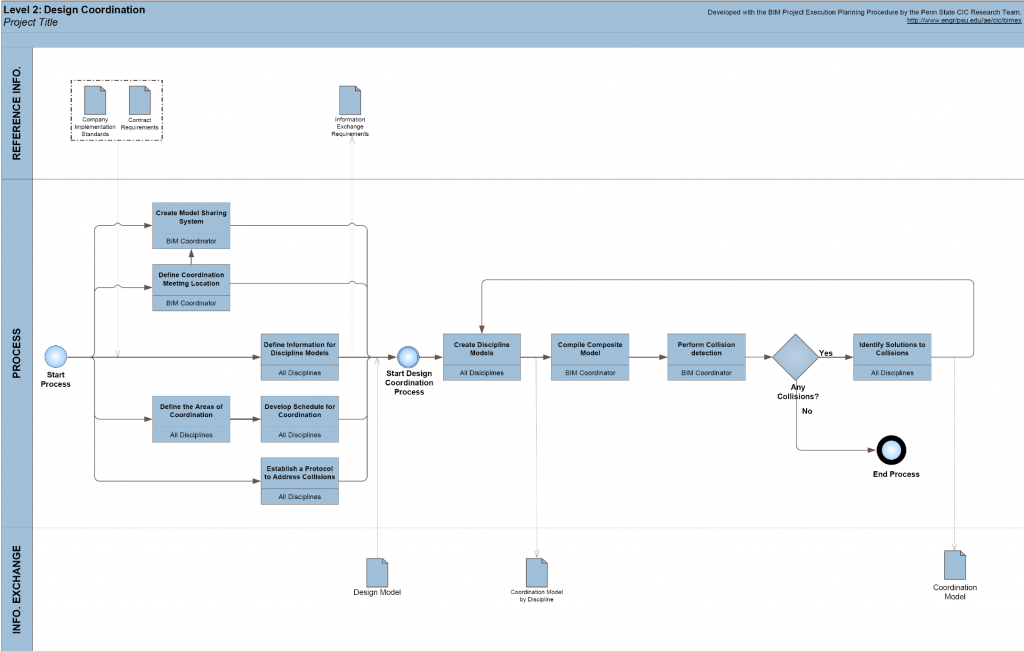Screen dimensions: 1024x651
Task: Select the Contract Requirements document icon
Action: point(140,100)
